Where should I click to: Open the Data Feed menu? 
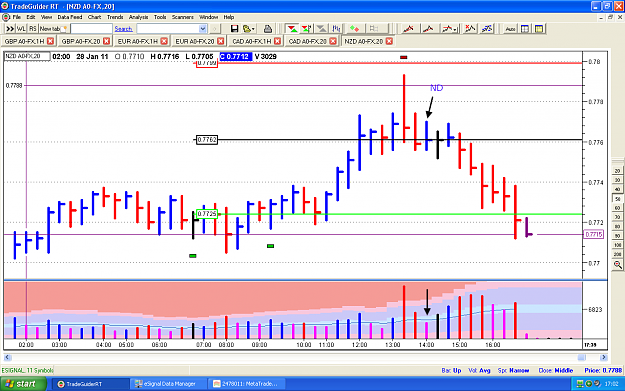coord(69,17)
